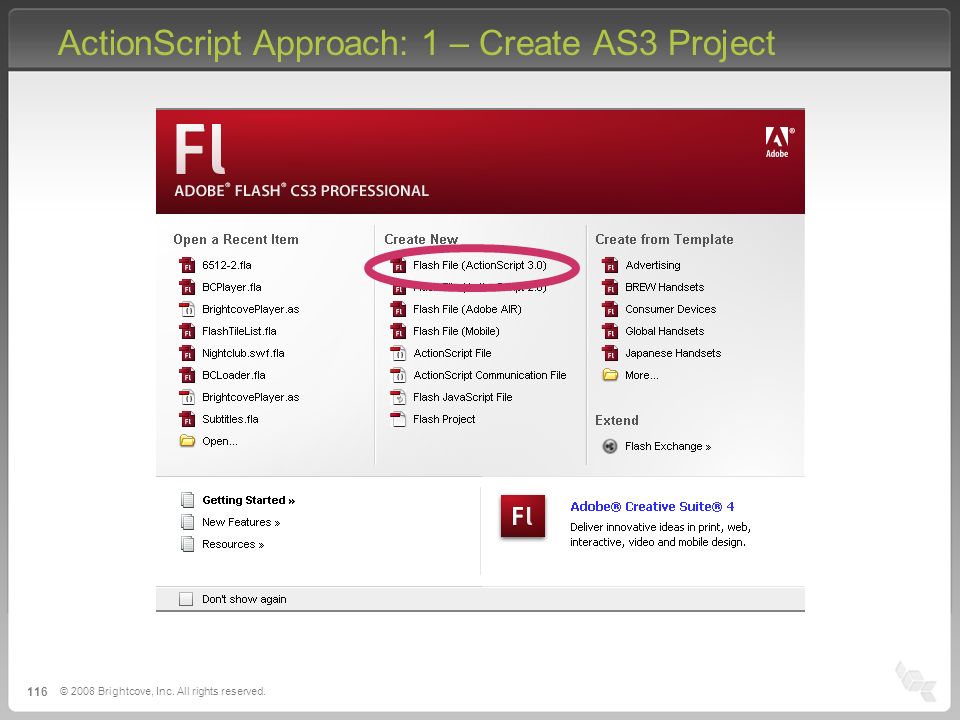Create a new Flash JavaScript File
This screenshot has height=720, width=960.
tap(462, 397)
